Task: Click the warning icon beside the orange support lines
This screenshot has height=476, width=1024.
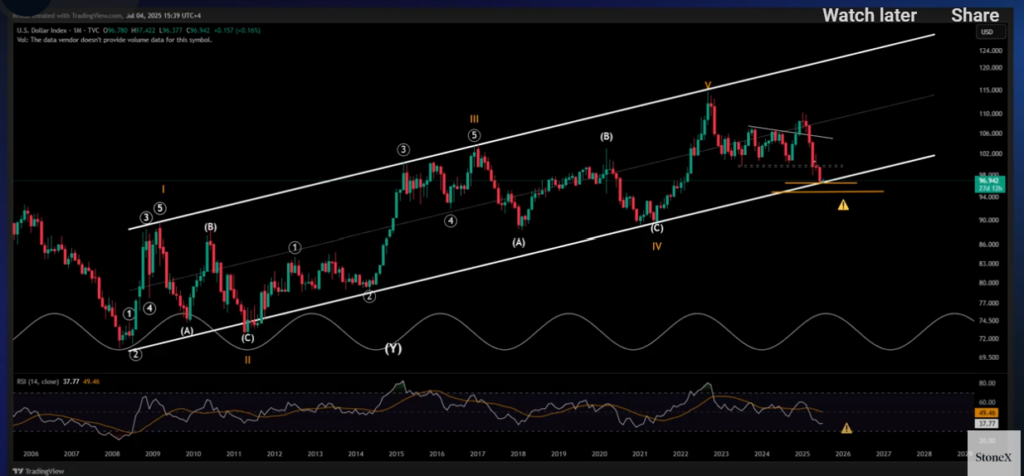Action: 843,205
